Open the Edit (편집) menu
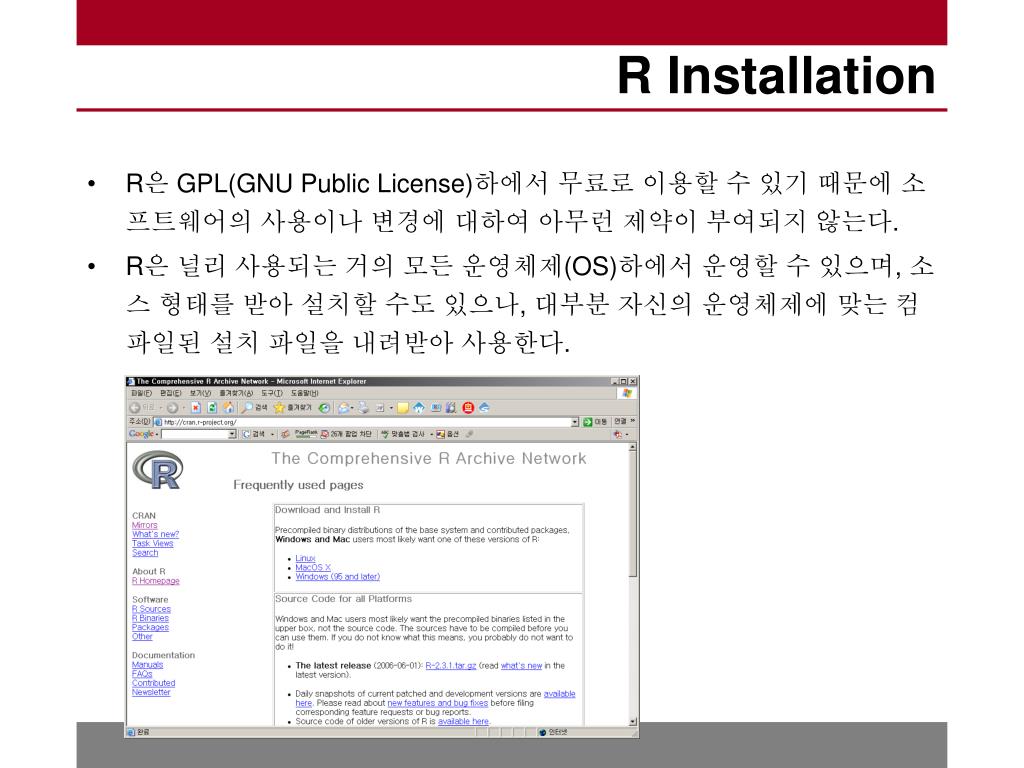This screenshot has height=768, width=1024. [170, 393]
